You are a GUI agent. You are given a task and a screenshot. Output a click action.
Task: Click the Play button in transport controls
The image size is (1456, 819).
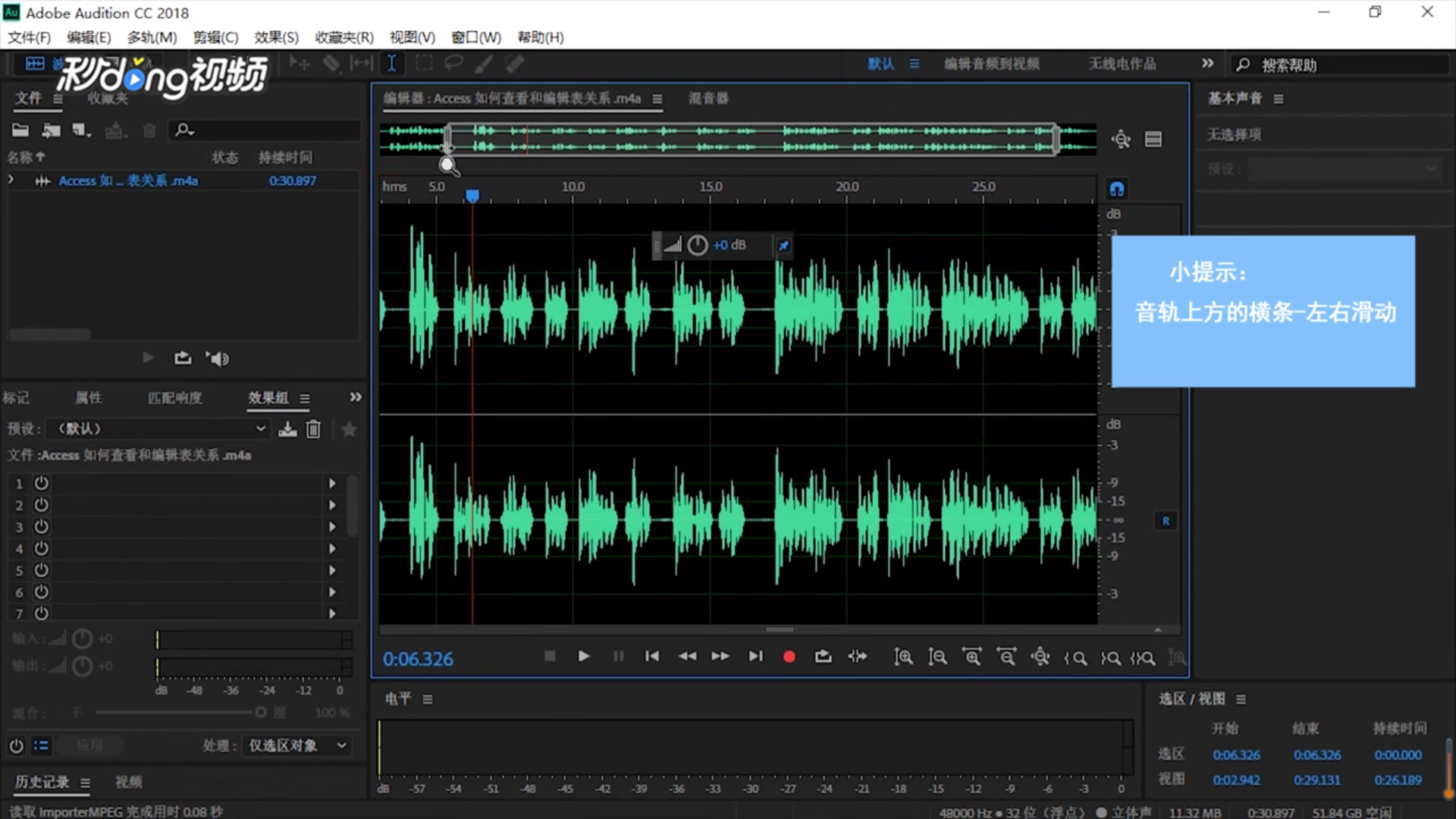tap(583, 657)
